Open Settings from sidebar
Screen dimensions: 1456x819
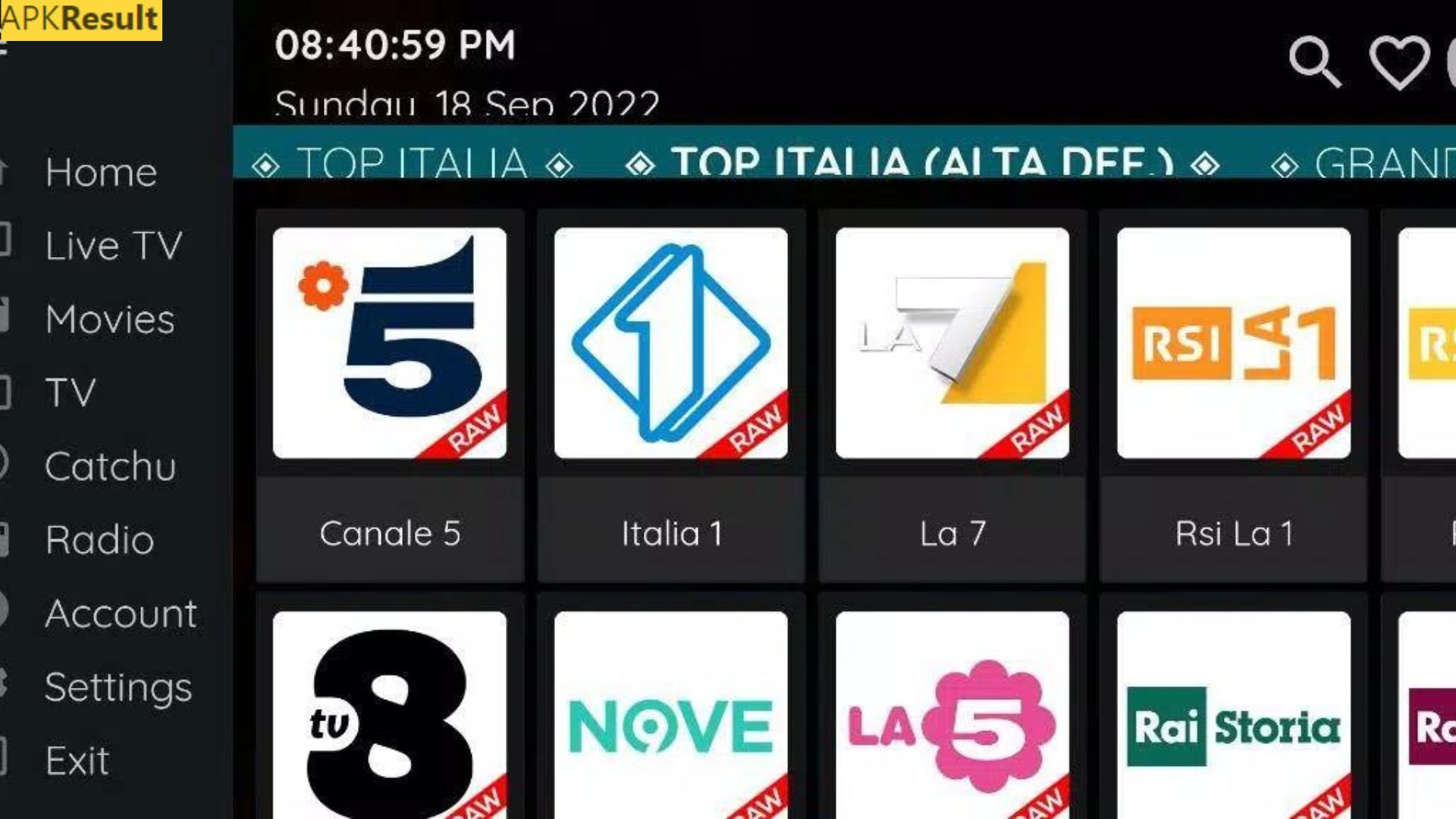point(117,686)
